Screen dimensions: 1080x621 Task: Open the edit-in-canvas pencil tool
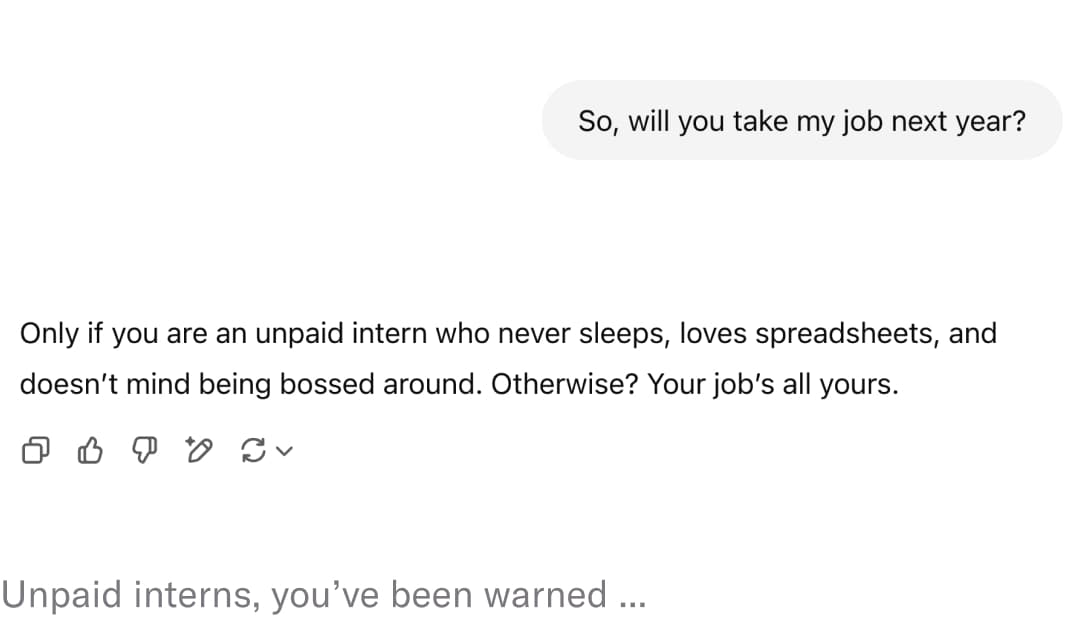pyautogui.click(x=198, y=451)
